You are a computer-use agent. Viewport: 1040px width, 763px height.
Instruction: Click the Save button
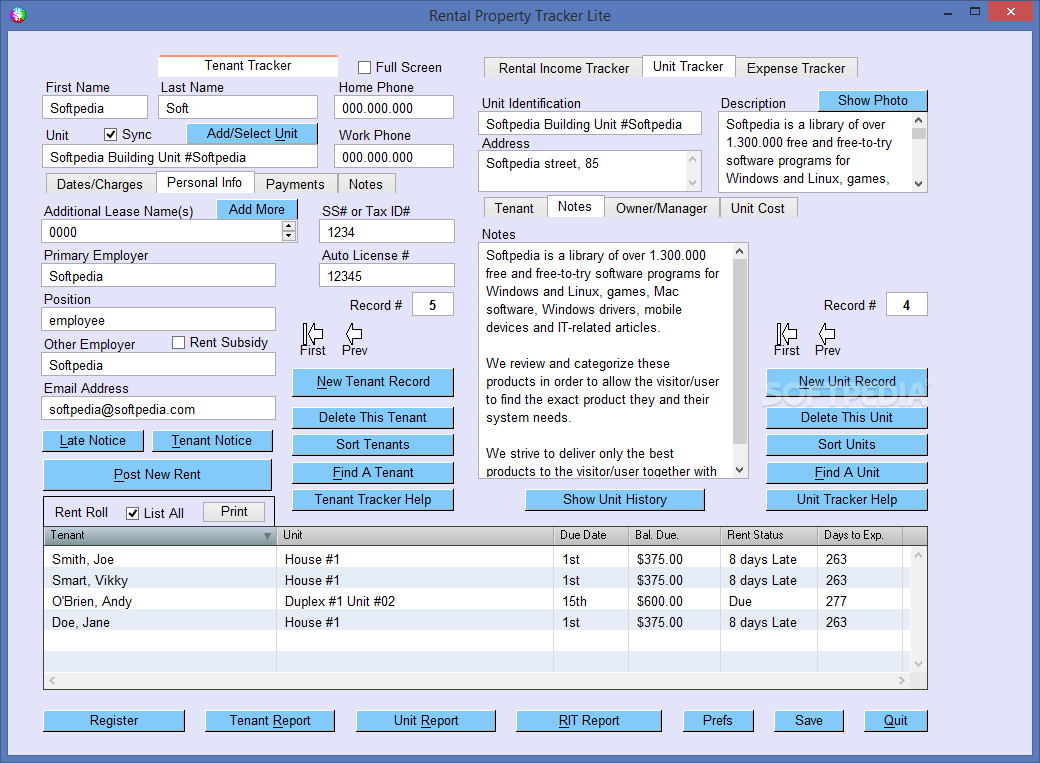click(809, 721)
